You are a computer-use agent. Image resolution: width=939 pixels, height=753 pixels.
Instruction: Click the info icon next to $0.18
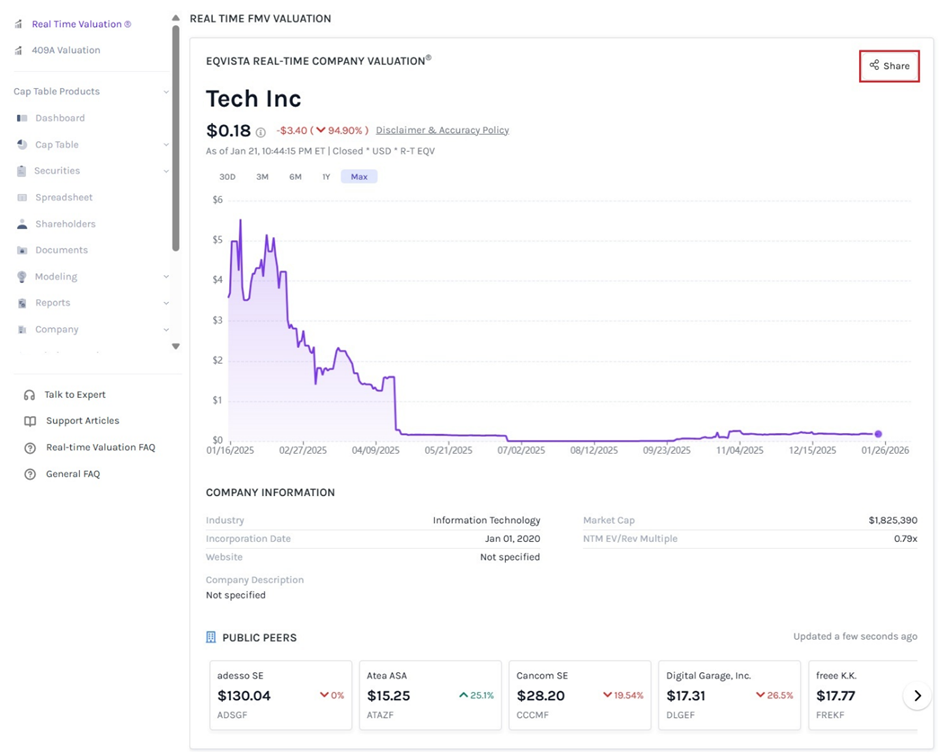[261, 132]
